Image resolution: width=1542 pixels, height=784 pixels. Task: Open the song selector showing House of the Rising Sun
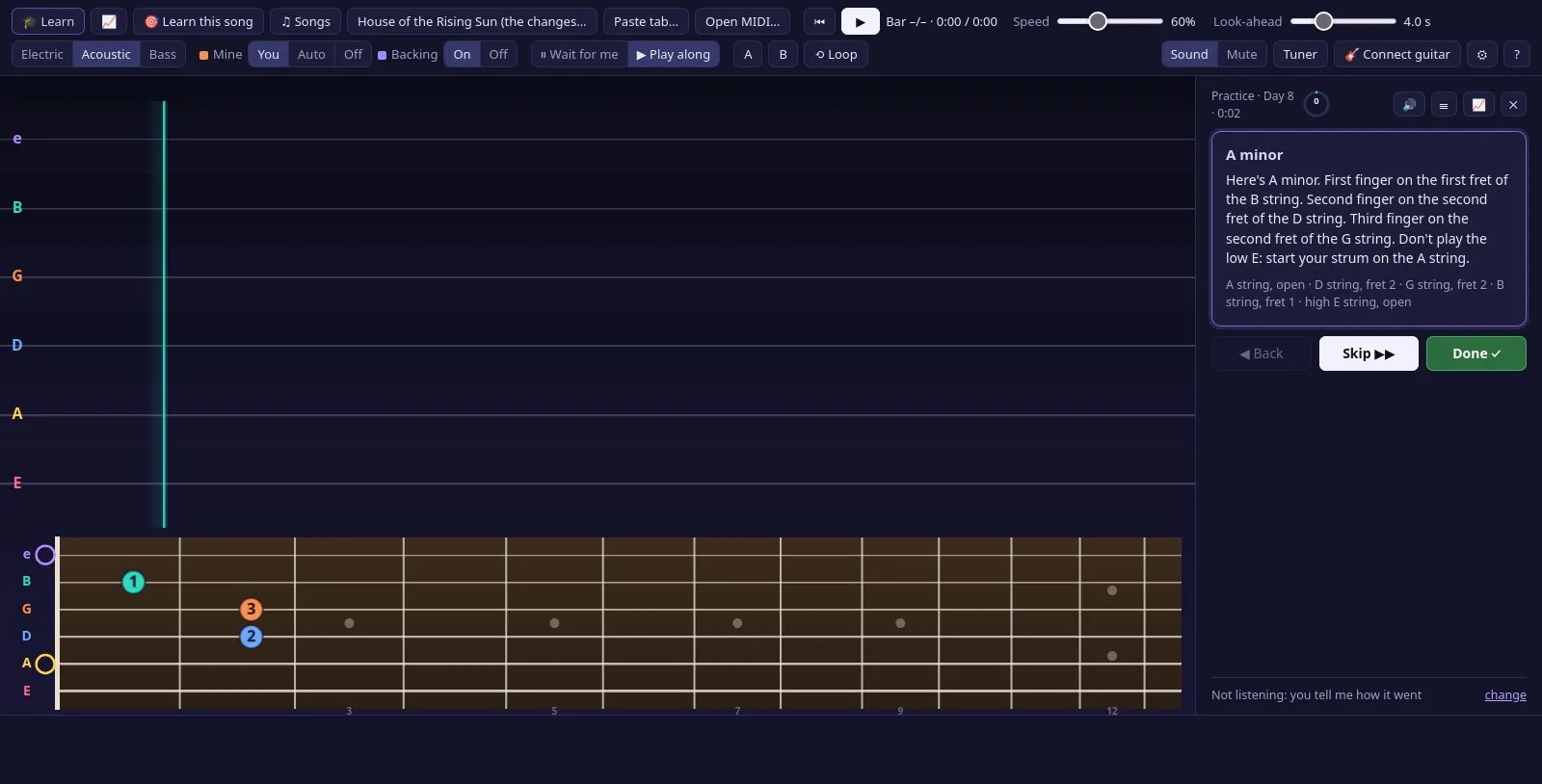(x=472, y=21)
